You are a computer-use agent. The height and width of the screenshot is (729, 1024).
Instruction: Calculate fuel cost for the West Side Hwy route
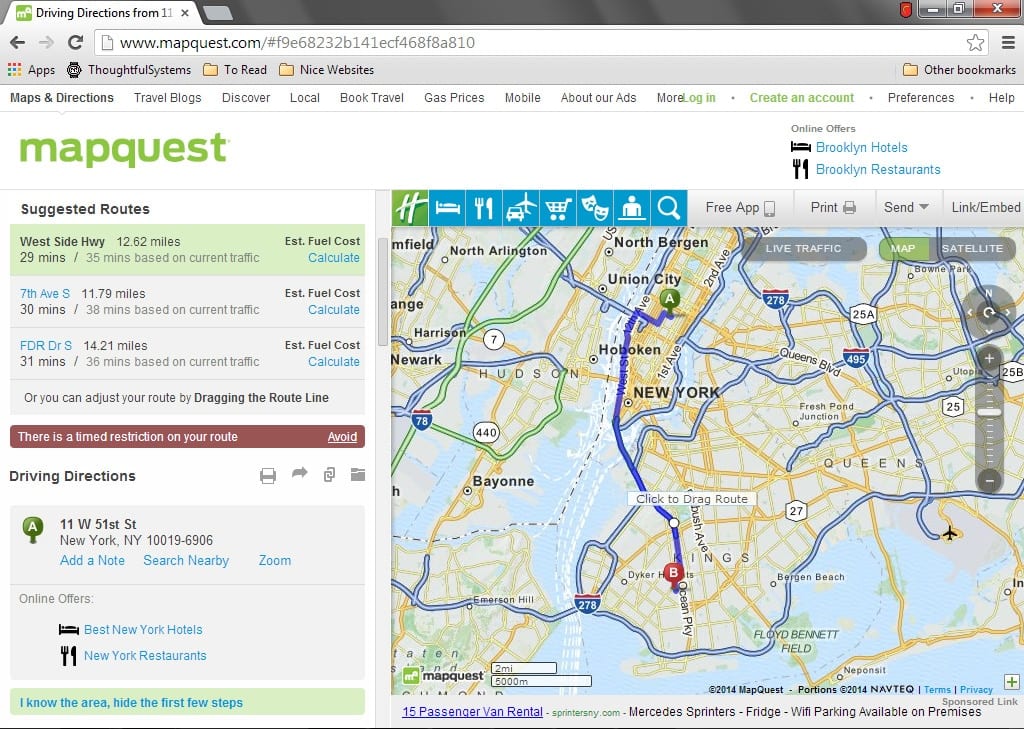click(x=333, y=258)
